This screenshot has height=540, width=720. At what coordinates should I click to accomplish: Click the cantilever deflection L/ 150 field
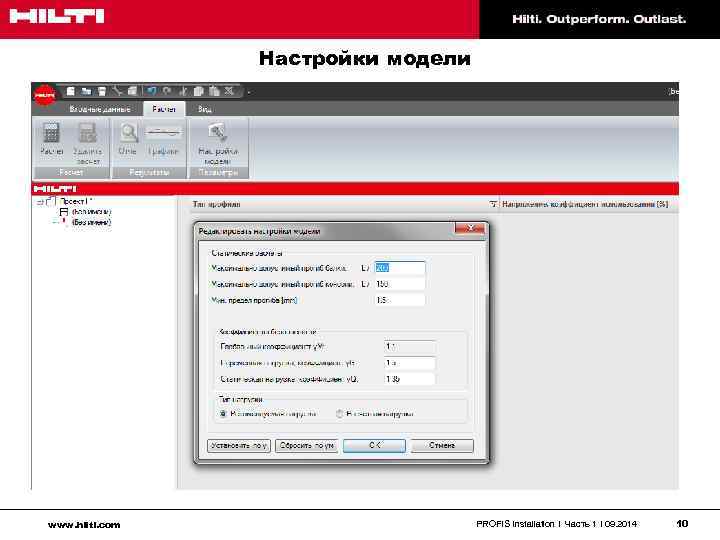(x=399, y=284)
